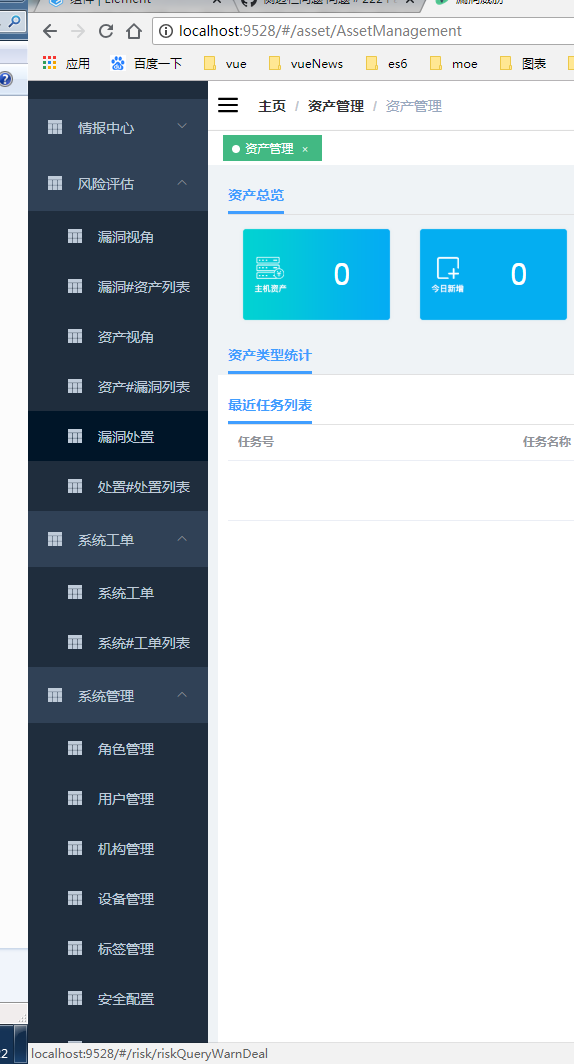The image size is (574, 1064).
Task: Click the browser forward arrow
Action: click(78, 31)
